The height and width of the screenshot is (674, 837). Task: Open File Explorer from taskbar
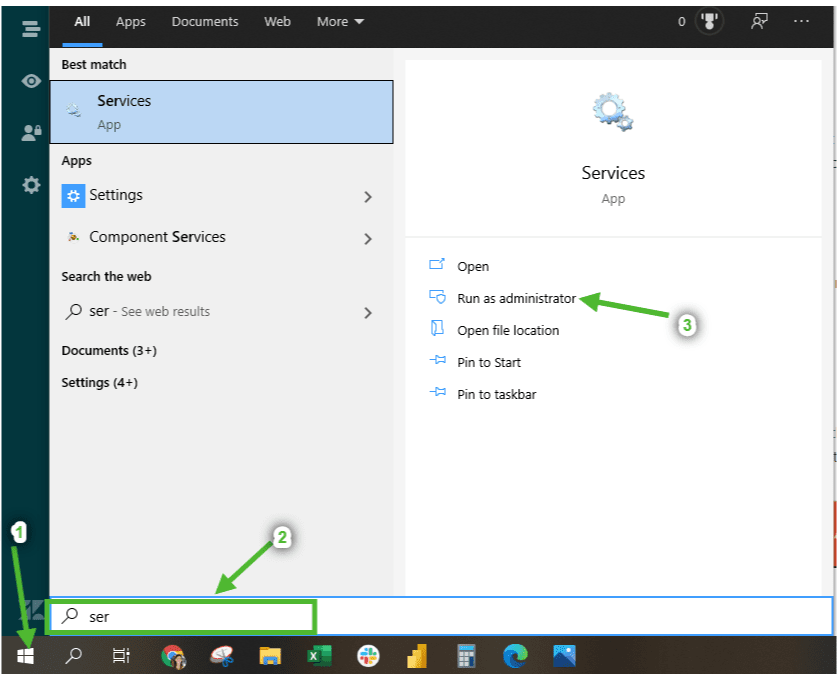[x=270, y=656]
